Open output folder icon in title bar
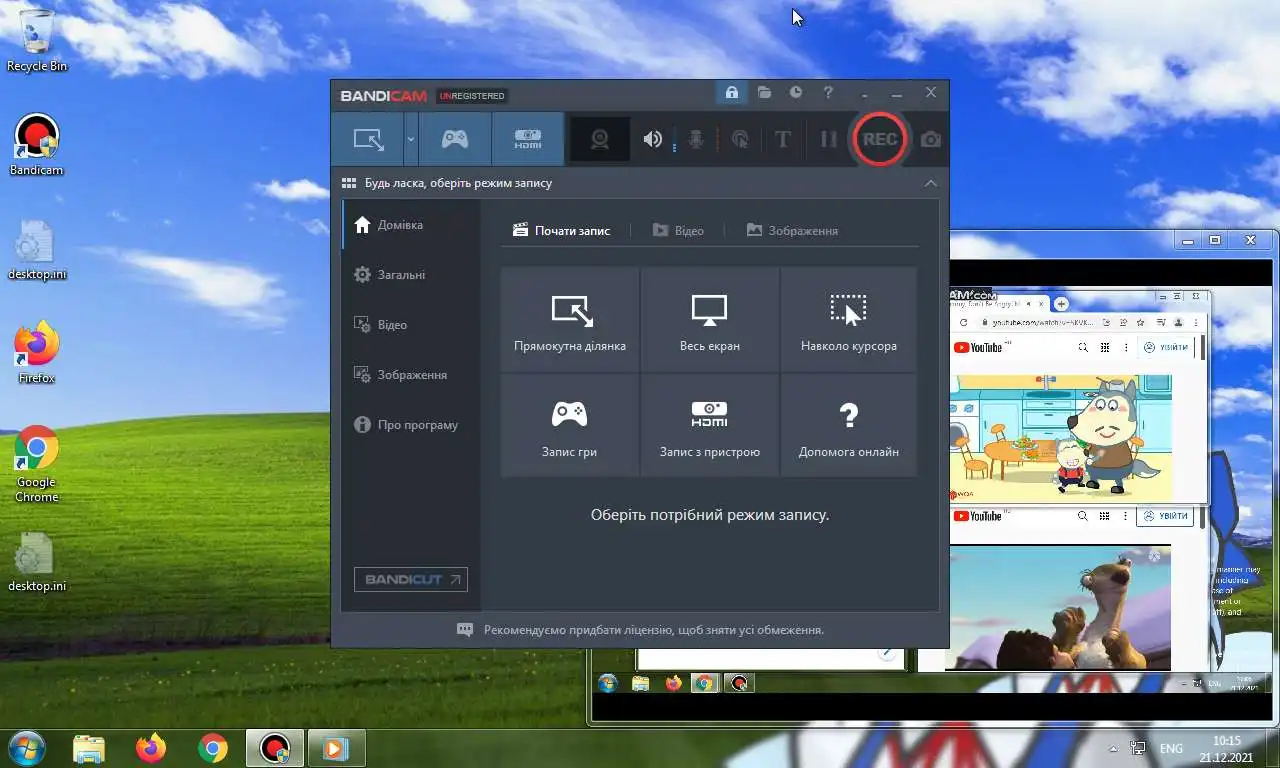Screen dimensions: 1280x768 (764, 92)
